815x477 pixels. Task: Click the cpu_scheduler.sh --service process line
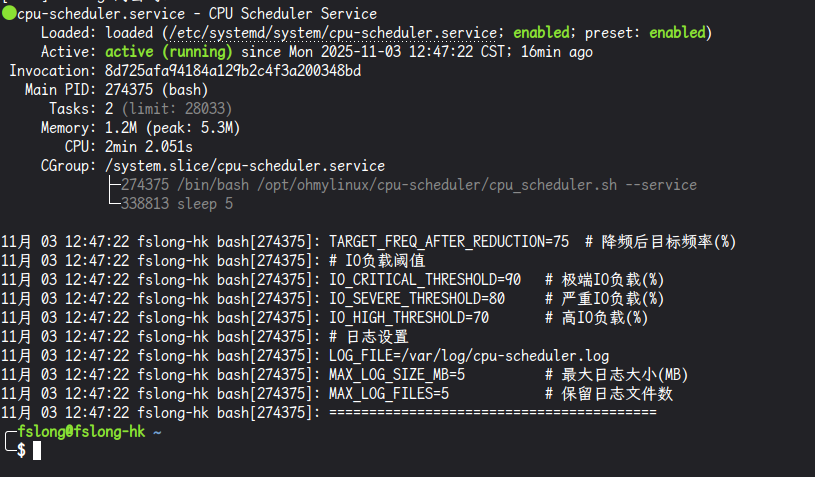click(x=409, y=184)
